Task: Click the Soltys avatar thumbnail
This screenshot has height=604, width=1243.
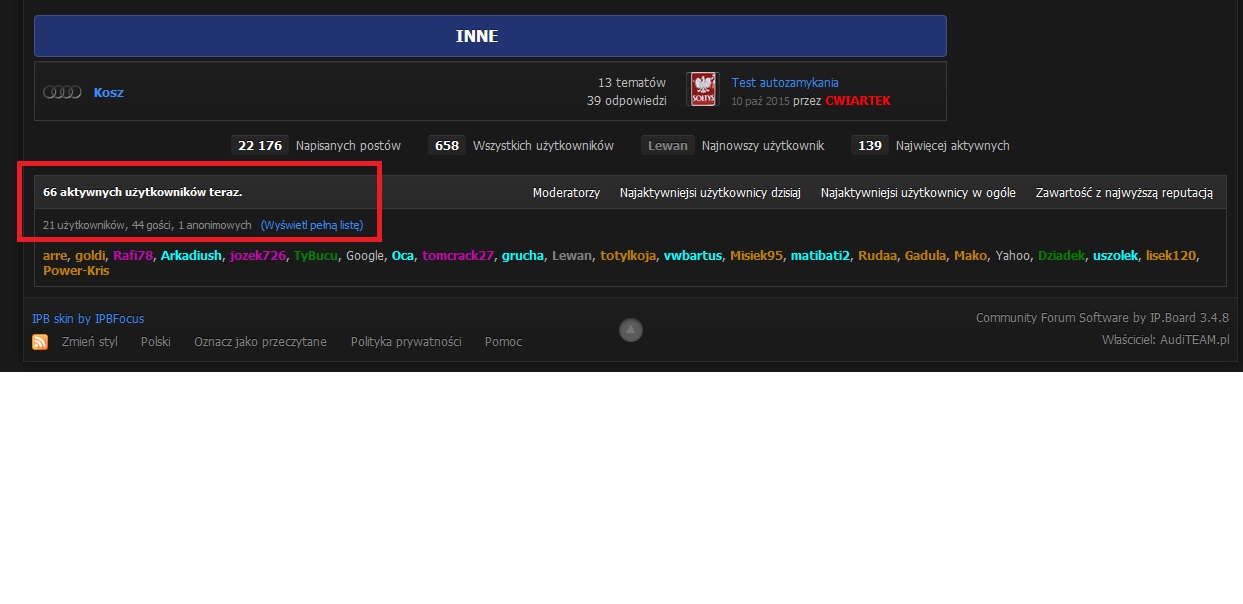Action: click(704, 90)
